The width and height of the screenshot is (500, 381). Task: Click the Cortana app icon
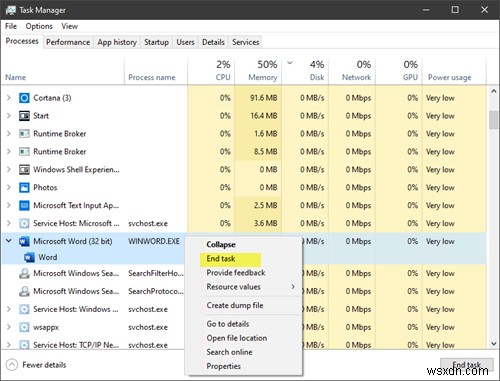tap(24, 98)
